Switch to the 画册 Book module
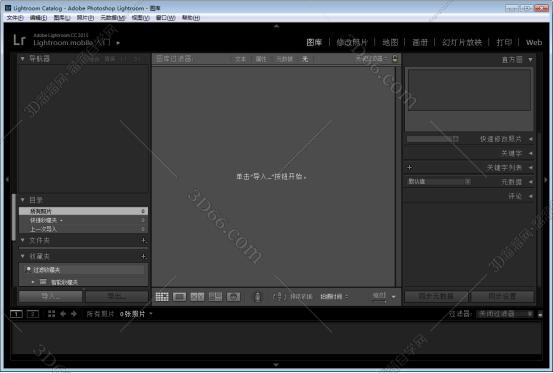This screenshot has width=553, height=373. pos(420,42)
